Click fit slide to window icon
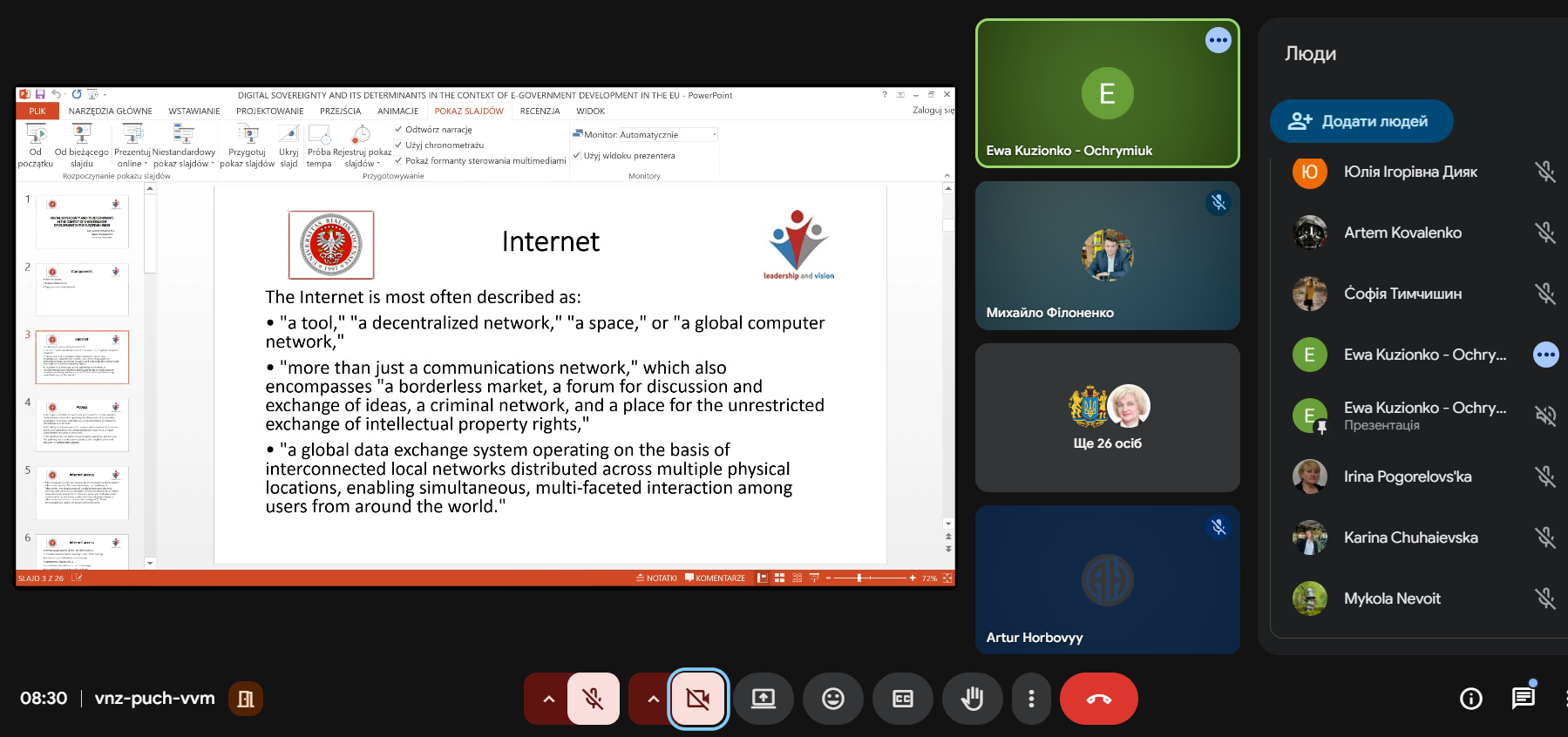The height and width of the screenshot is (737, 1568). click(x=947, y=578)
